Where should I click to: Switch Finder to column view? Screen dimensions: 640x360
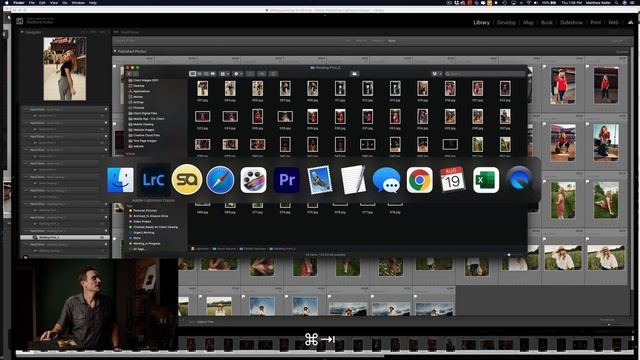click(x=206, y=74)
